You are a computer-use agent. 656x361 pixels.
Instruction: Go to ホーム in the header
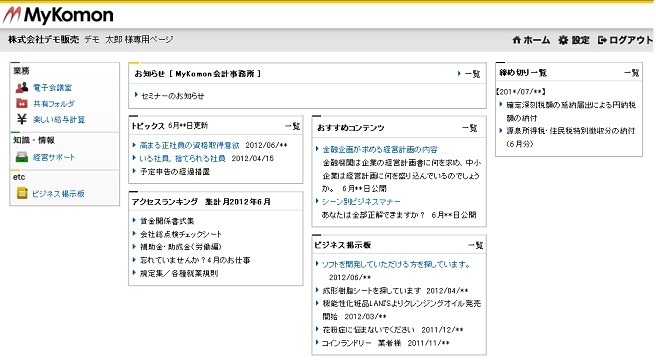[x=537, y=40]
